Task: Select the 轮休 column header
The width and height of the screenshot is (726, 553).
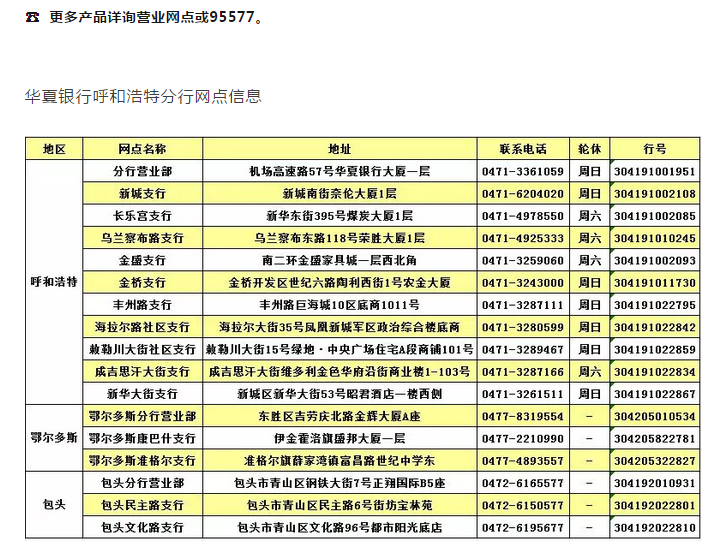Action: pos(589,149)
